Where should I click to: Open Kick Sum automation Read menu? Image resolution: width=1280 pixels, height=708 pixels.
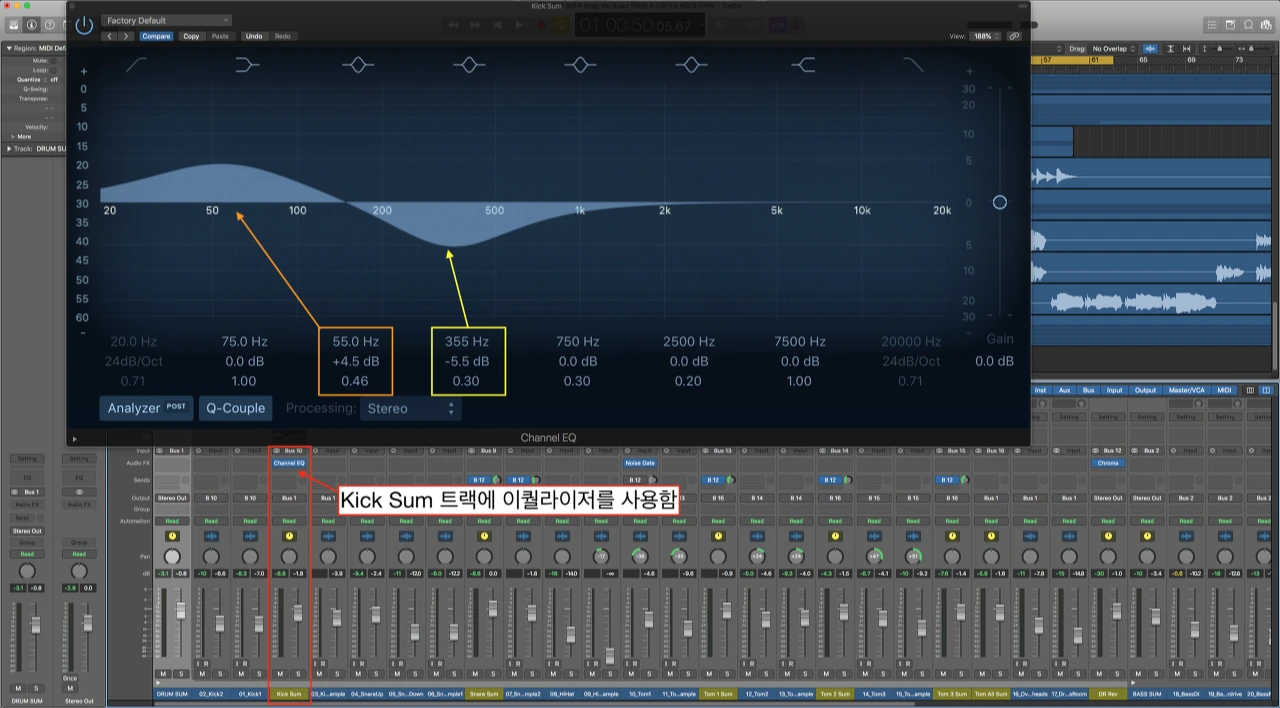[289, 521]
